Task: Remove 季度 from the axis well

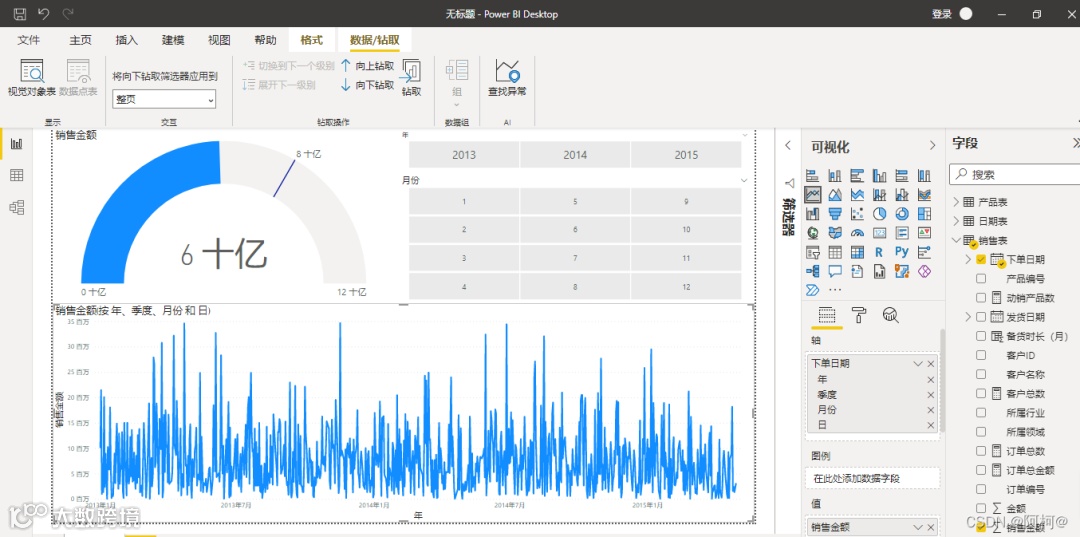Action: (931, 394)
